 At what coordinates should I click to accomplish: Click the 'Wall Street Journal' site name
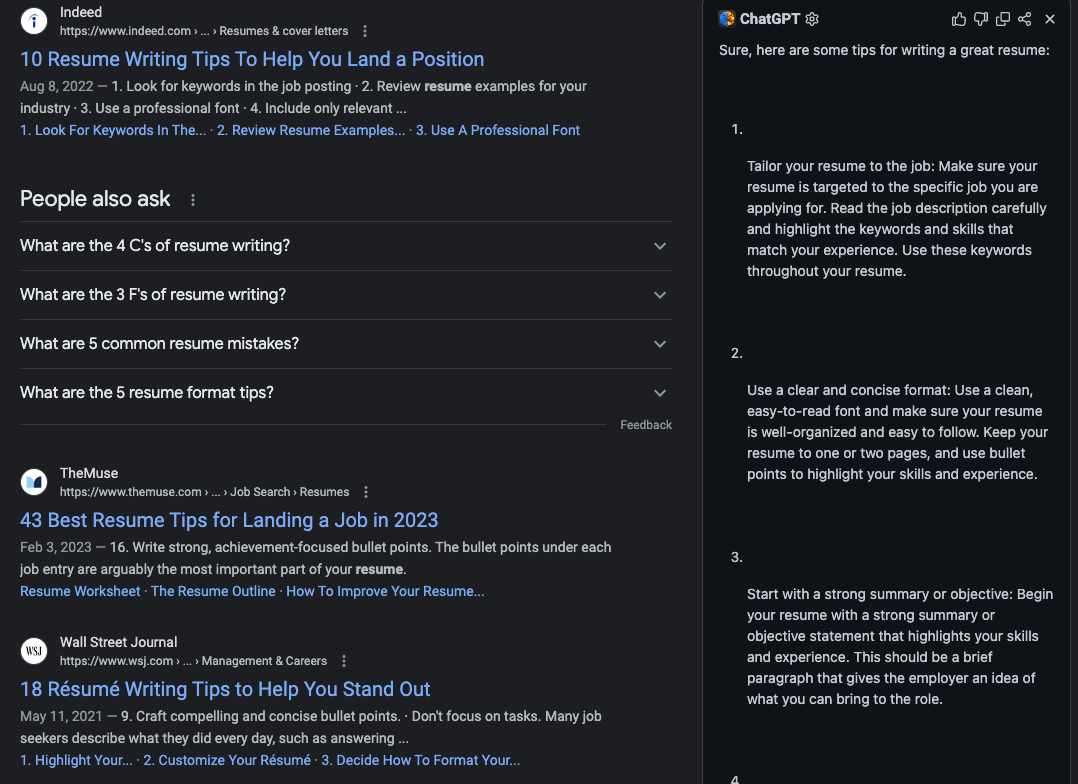pos(118,642)
